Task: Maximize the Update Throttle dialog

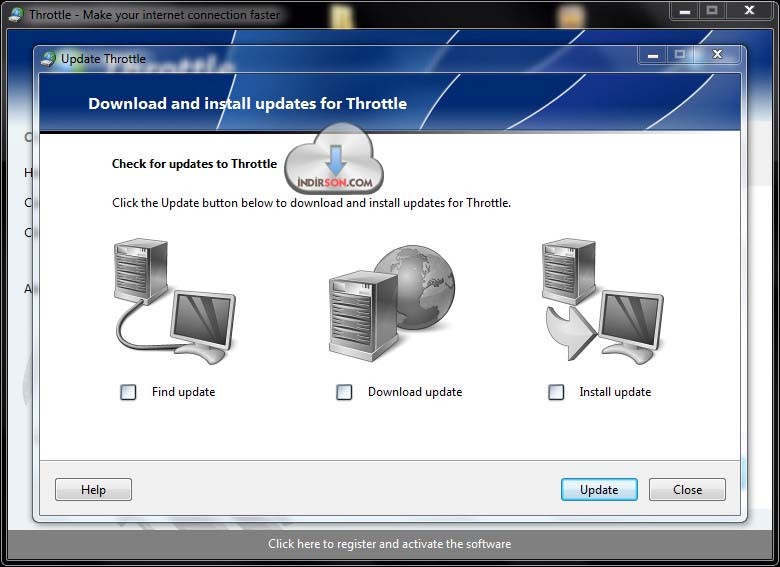Action: click(x=680, y=55)
